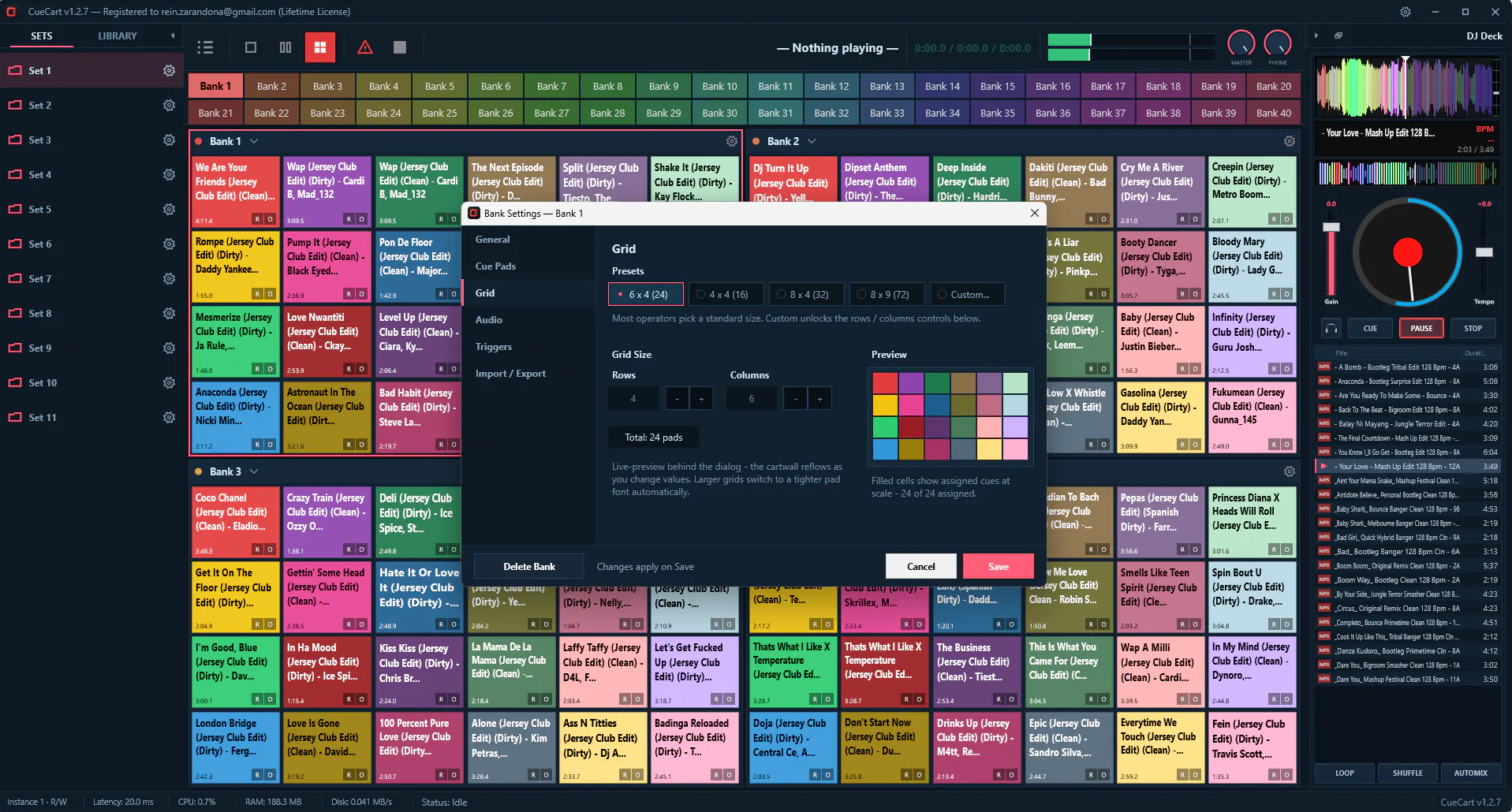This screenshot has width=1512, height=812.
Task: Increase the Columns count
Action: click(819, 399)
